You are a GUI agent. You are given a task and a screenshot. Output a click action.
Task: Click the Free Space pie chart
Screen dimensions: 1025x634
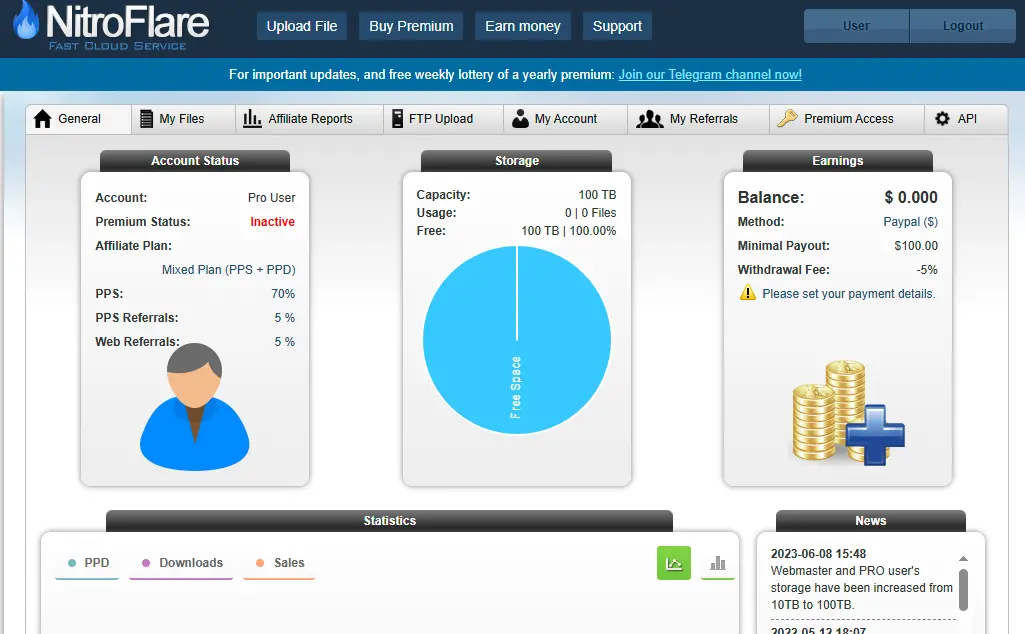(x=517, y=340)
